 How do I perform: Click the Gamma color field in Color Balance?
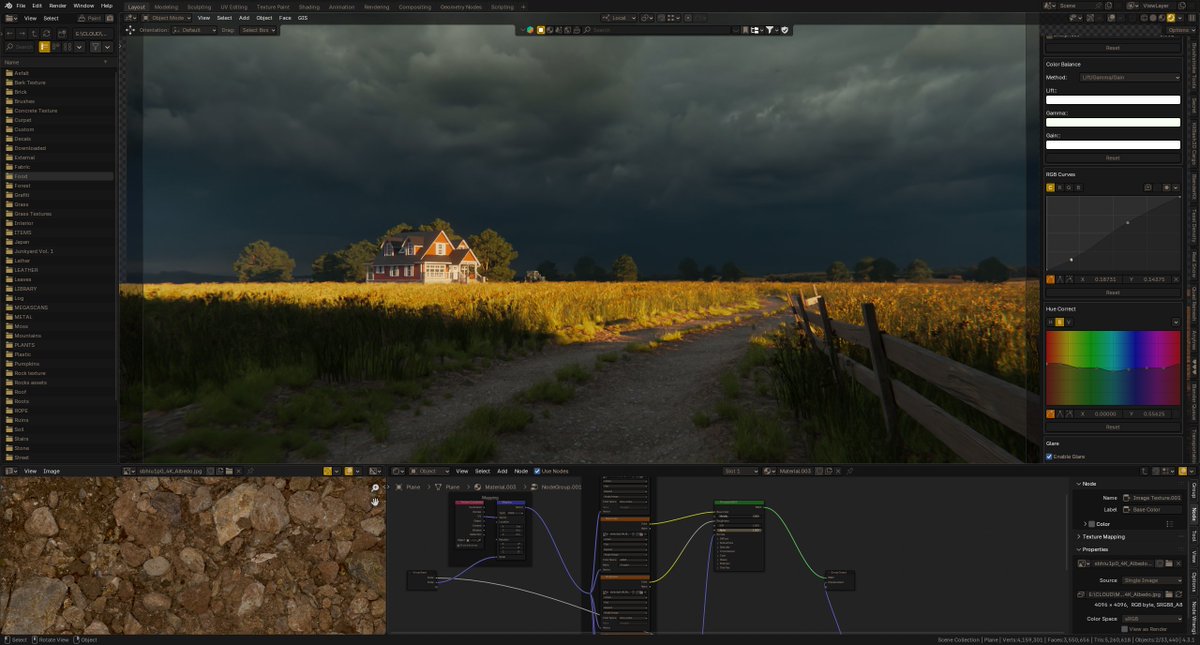[1113, 122]
